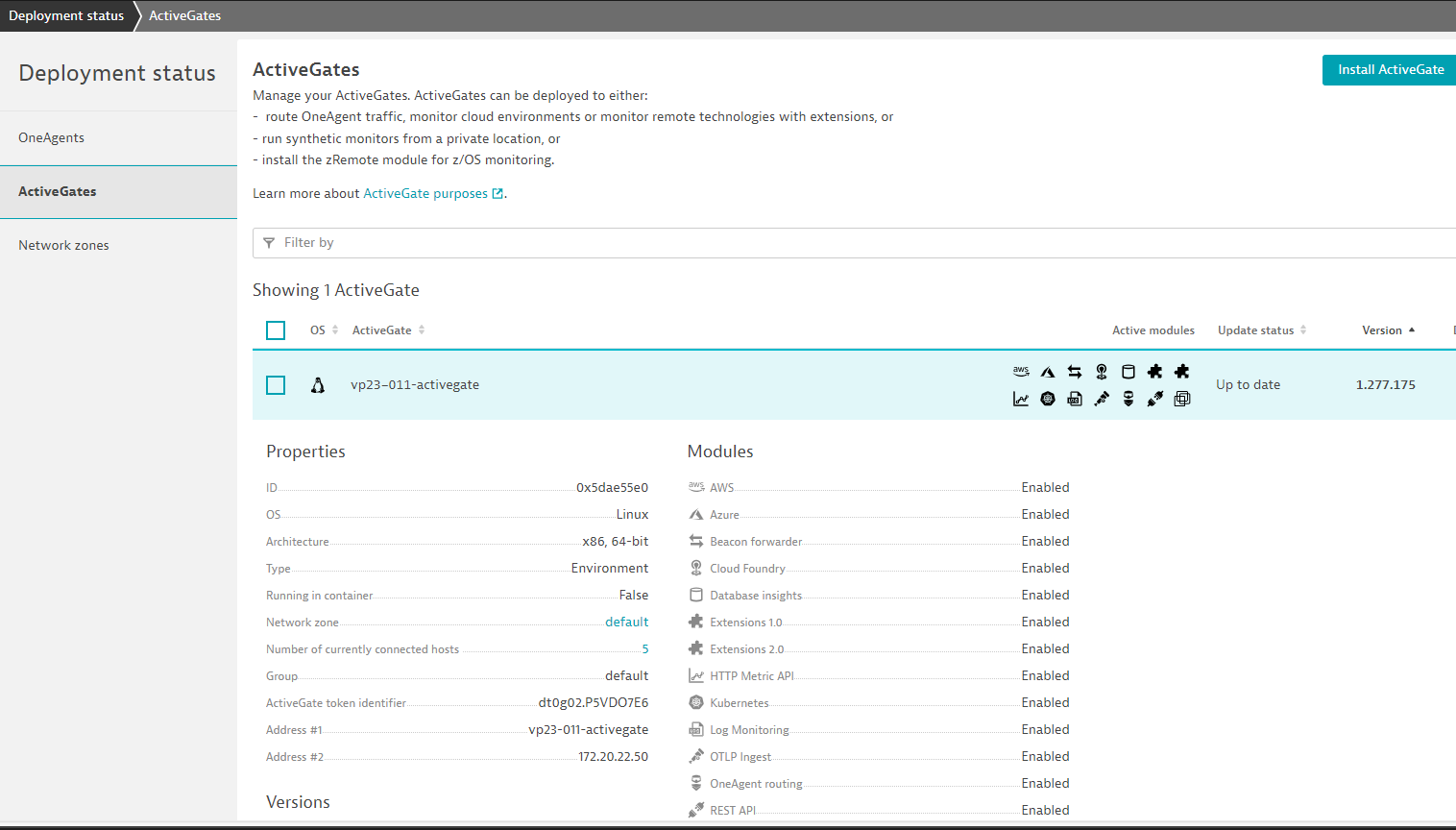Check the vp23-011-activegate row checkbox
Viewport: 1456px width, 830px height.
pos(276,384)
